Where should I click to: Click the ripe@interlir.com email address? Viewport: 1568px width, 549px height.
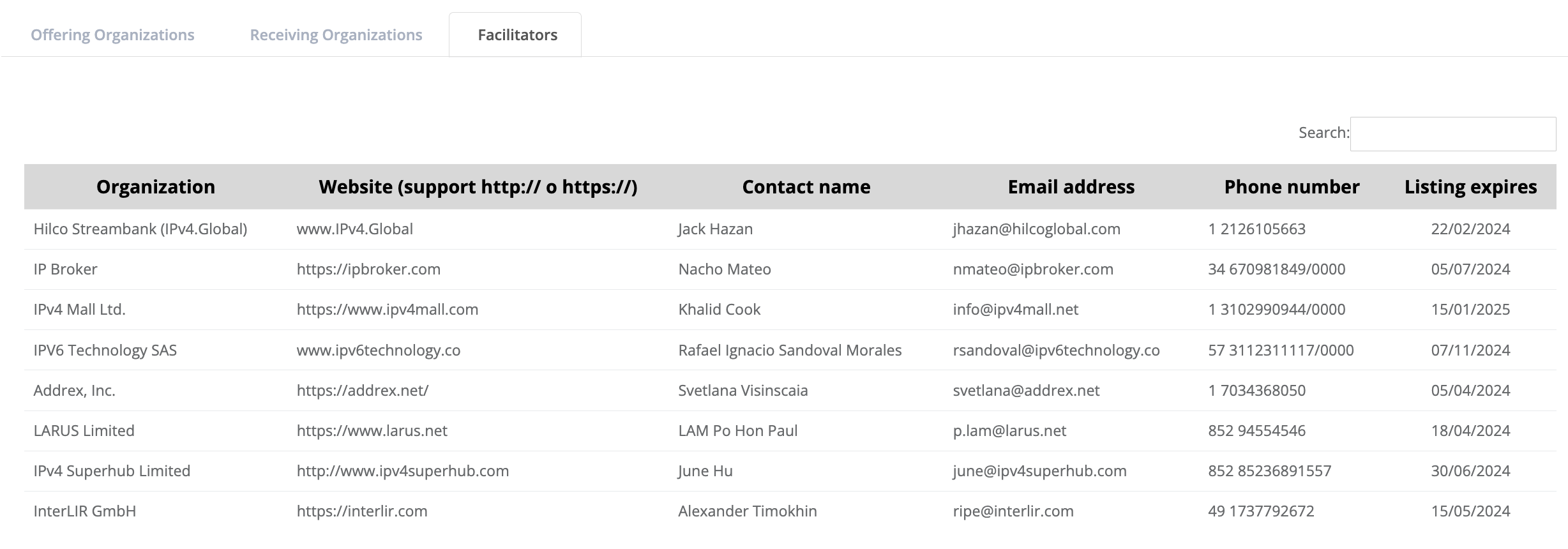click(1013, 511)
